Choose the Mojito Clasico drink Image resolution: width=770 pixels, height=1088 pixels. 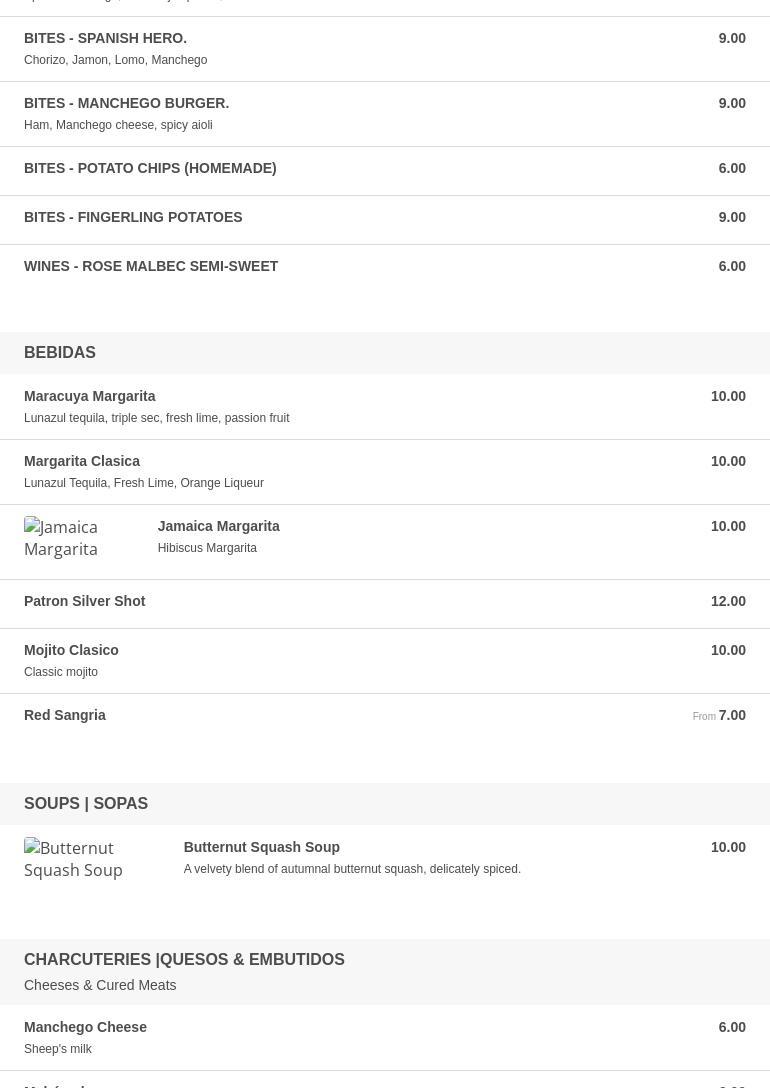pyautogui.click(x=385, y=661)
